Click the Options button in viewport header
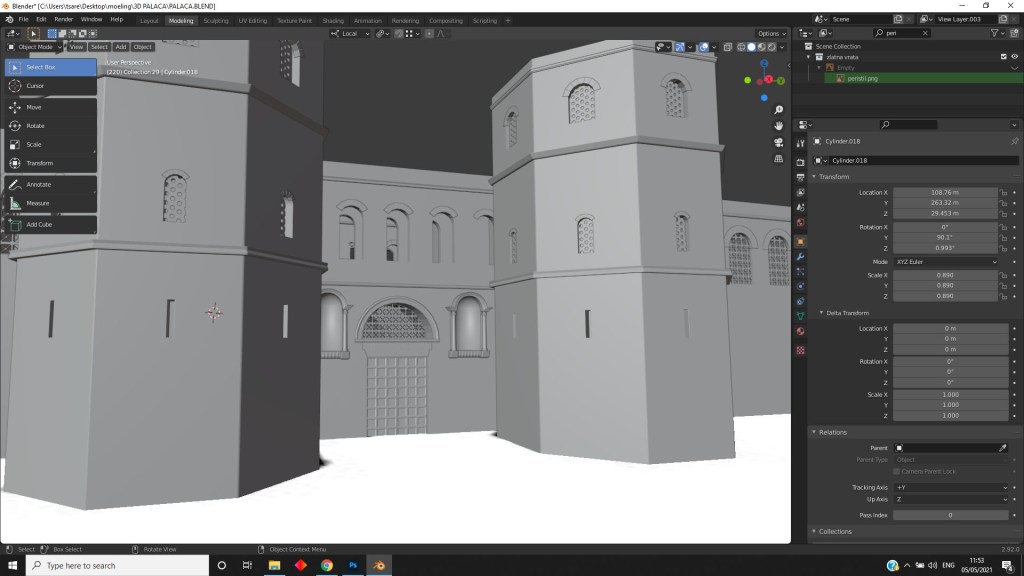The height and width of the screenshot is (576, 1024). pos(768,34)
